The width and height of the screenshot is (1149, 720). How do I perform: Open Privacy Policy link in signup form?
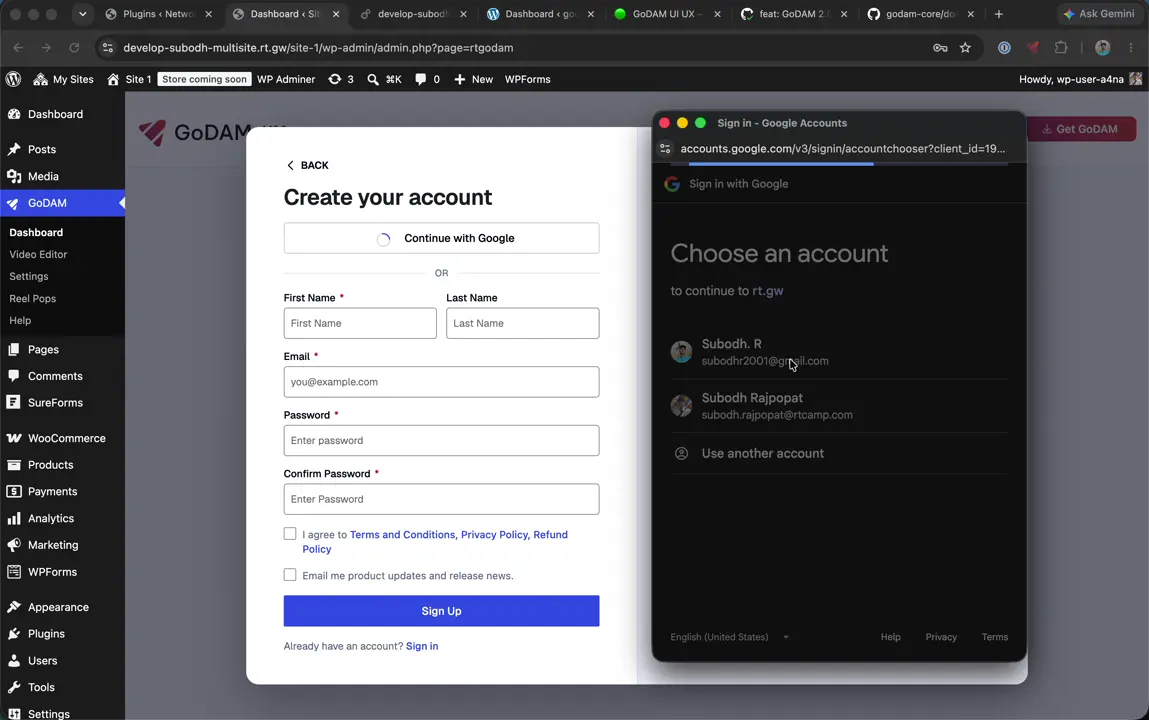click(x=494, y=535)
